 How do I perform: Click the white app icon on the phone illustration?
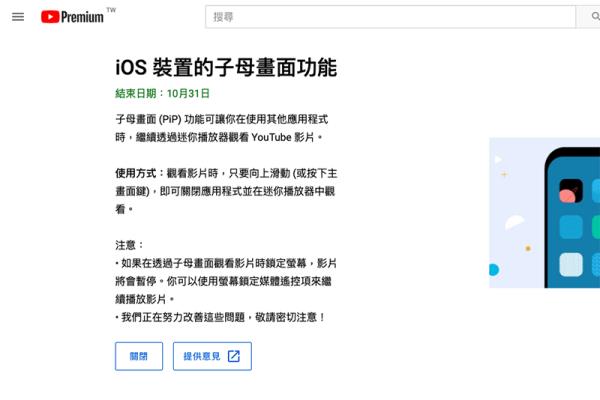571,264
